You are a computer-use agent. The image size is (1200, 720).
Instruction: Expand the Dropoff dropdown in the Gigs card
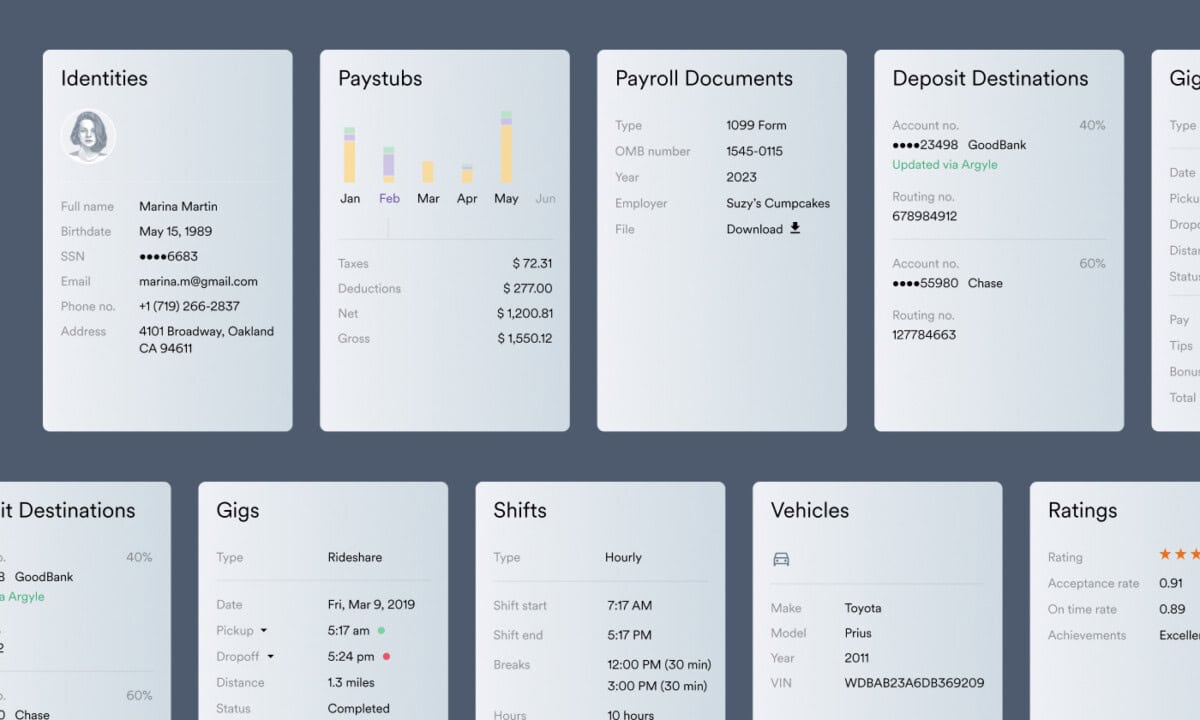268,656
